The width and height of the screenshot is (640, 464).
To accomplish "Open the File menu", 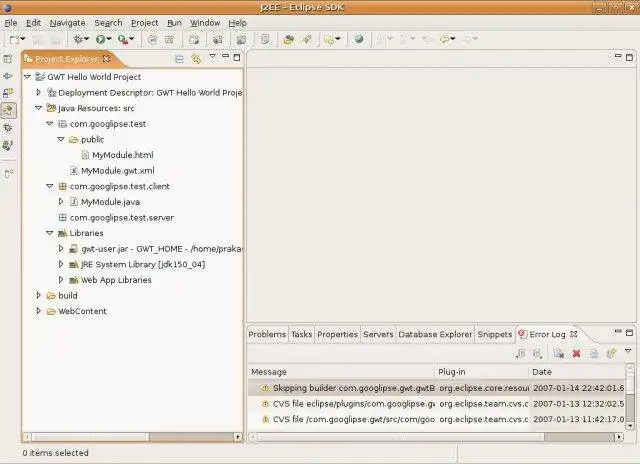I will coord(11,23).
